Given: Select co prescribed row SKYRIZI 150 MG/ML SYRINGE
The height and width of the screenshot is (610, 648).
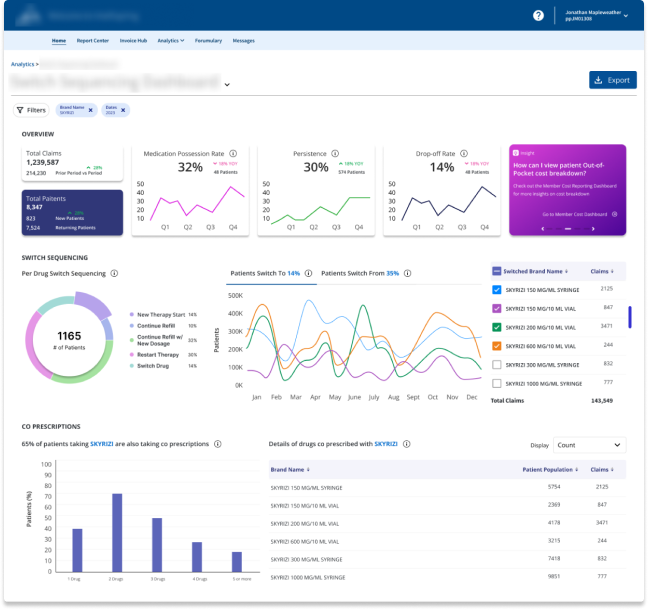Looking at the screenshot, I should coord(447,488).
